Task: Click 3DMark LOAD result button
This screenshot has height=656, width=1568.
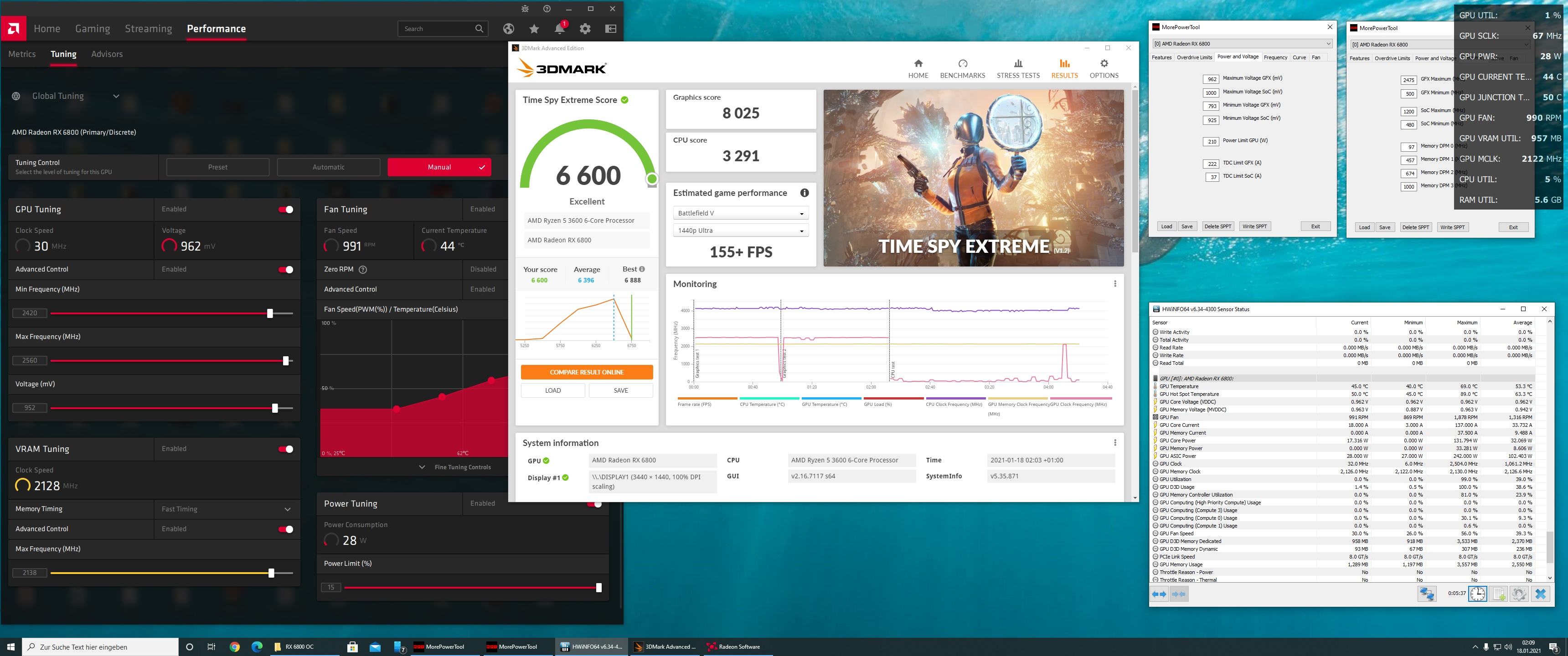Action: pyautogui.click(x=553, y=391)
